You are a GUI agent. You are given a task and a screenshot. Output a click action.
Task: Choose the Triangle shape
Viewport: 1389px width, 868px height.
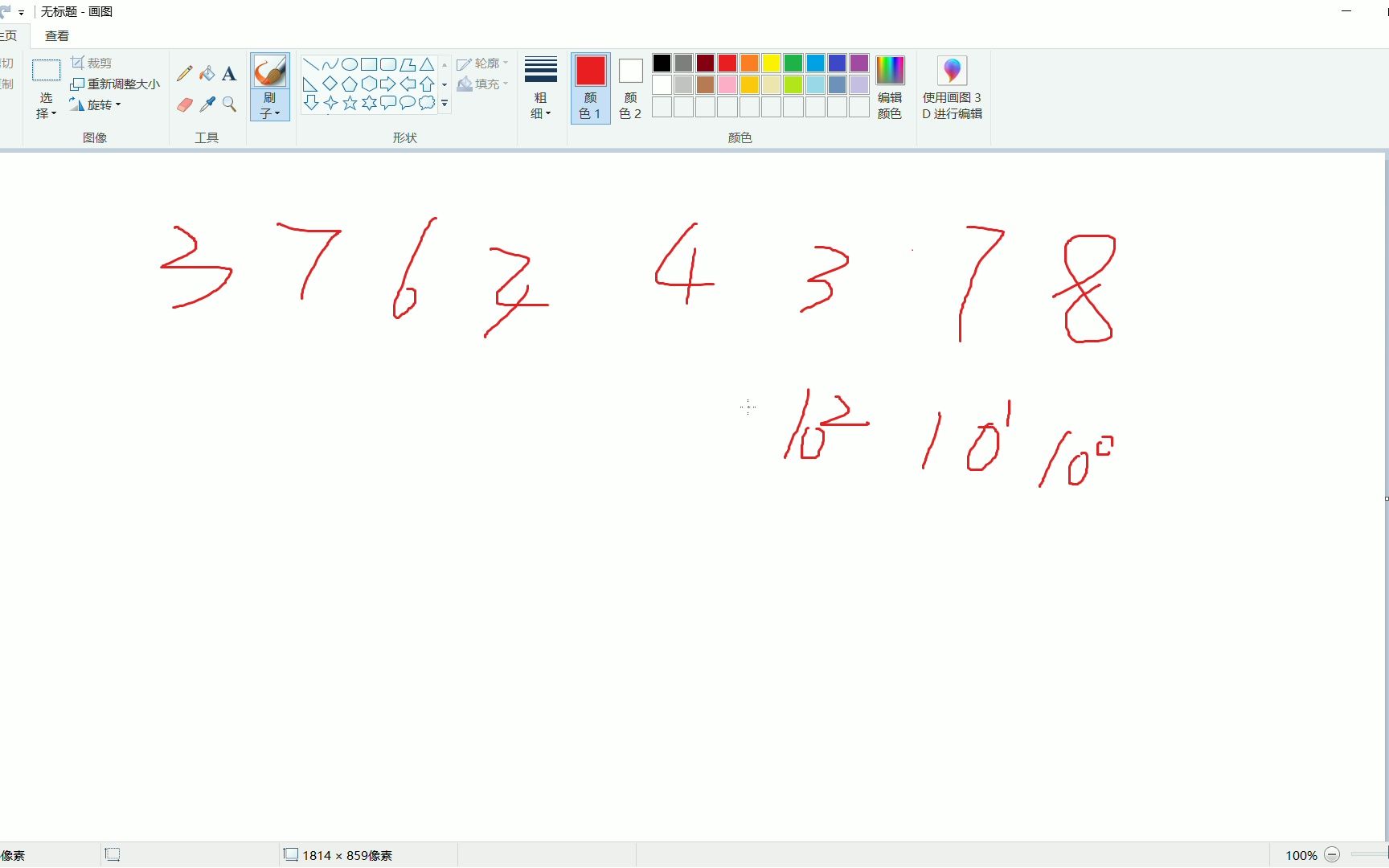427,64
